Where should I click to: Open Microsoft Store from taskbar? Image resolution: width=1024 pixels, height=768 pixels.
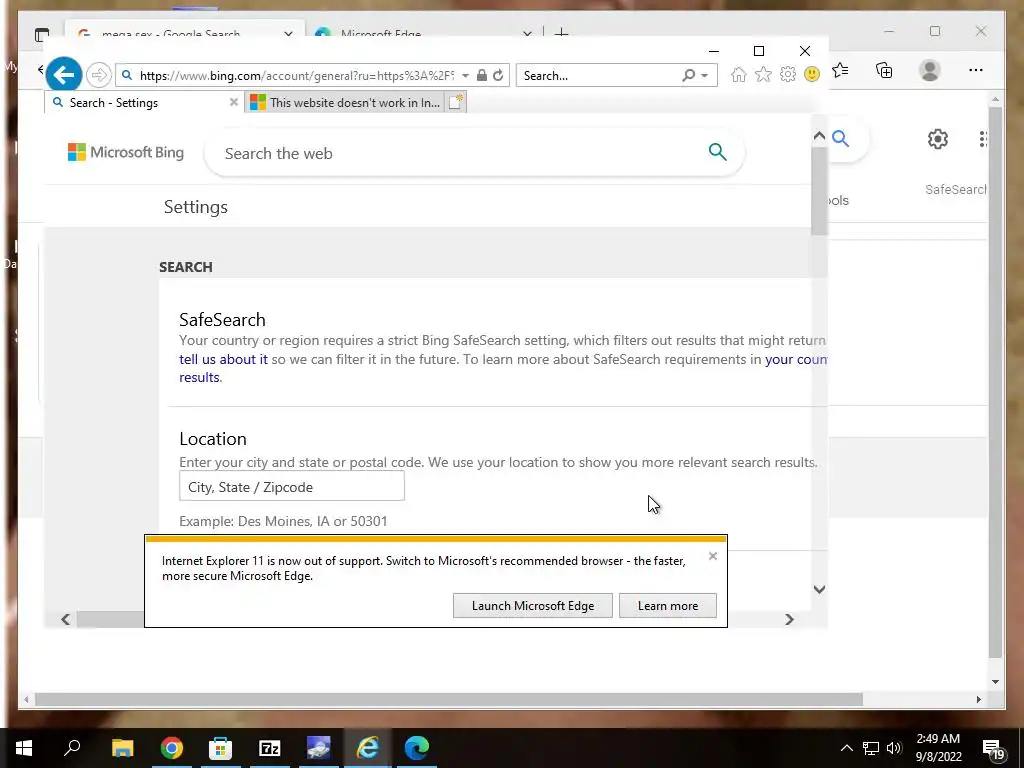pyautogui.click(x=220, y=748)
